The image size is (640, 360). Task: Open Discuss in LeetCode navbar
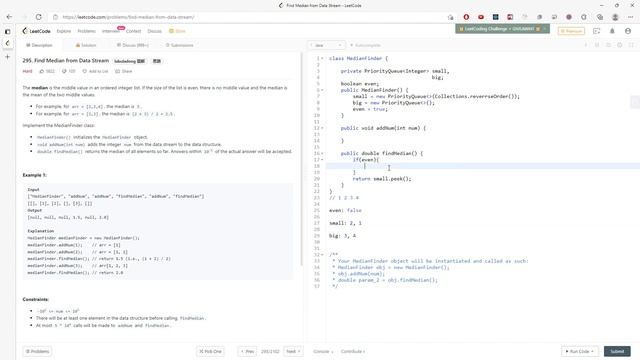[x=154, y=31]
